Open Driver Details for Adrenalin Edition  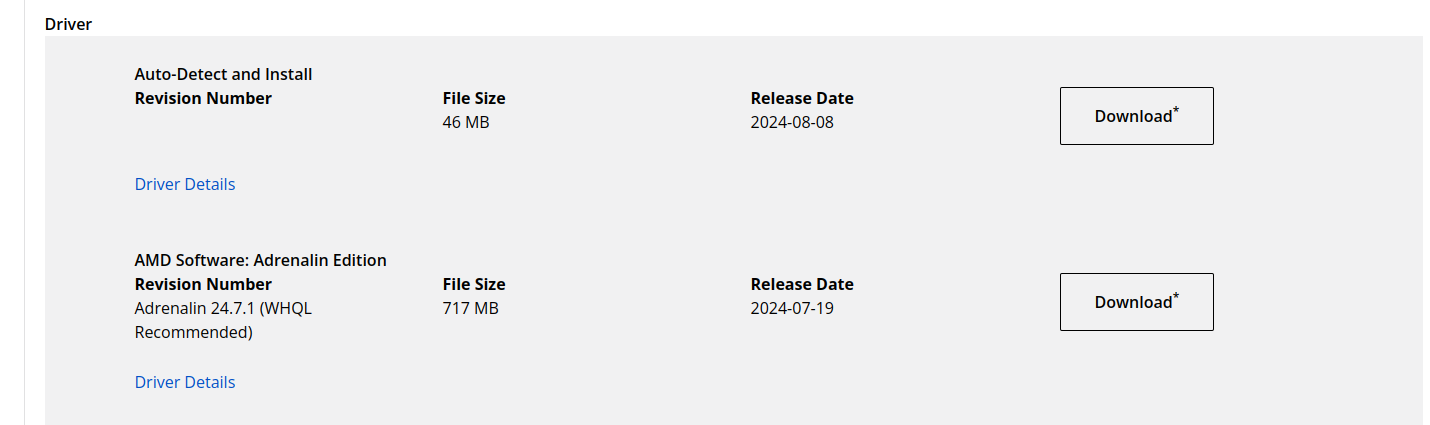(185, 382)
